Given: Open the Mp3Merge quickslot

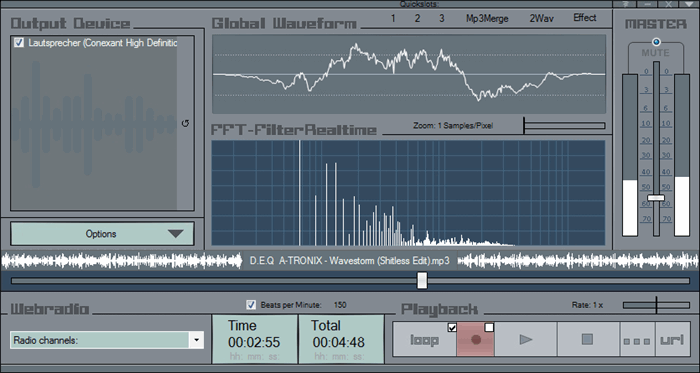Looking at the screenshot, I should (487, 18).
